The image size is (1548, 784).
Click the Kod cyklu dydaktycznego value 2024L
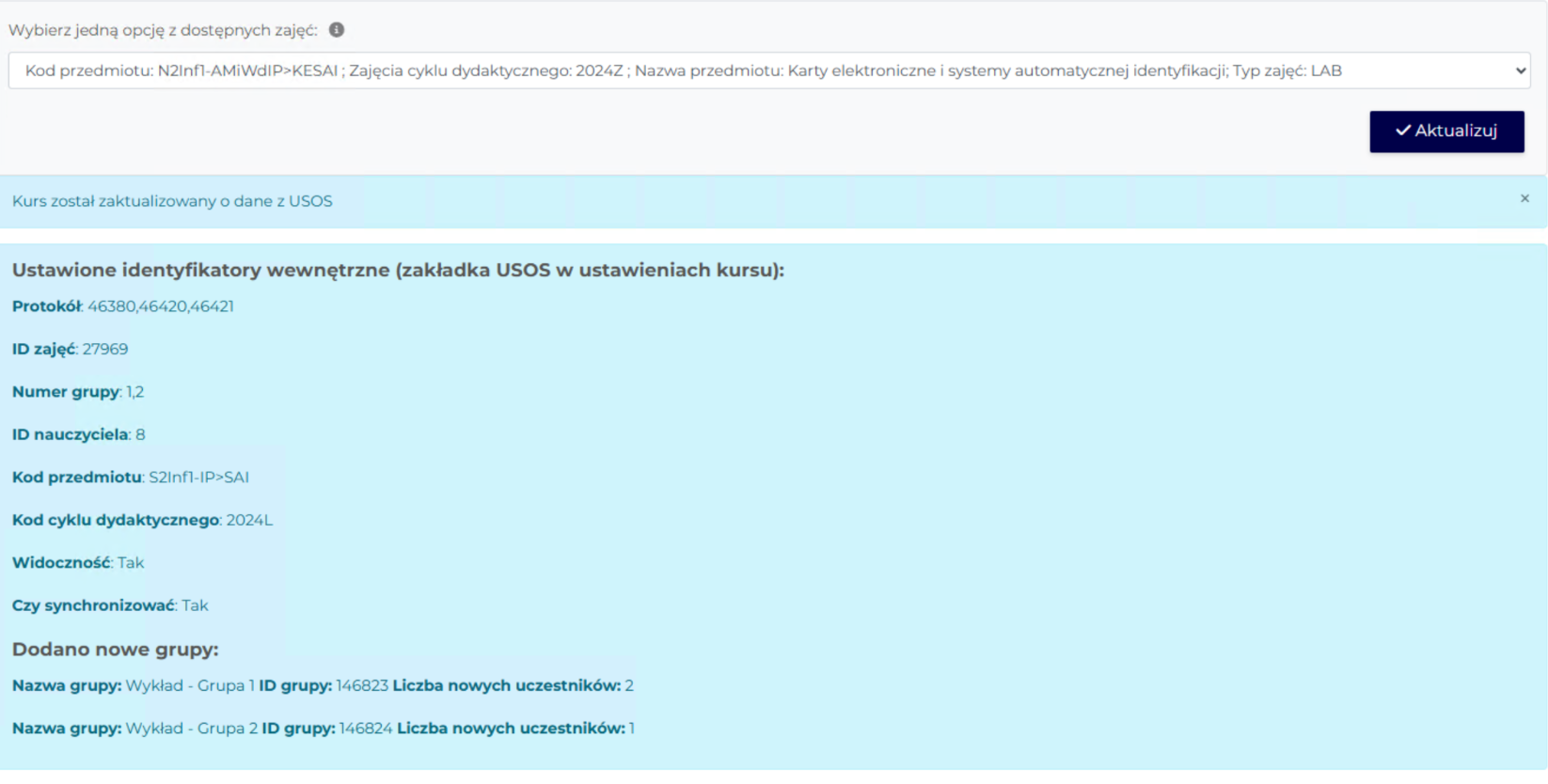click(x=249, y=520)
